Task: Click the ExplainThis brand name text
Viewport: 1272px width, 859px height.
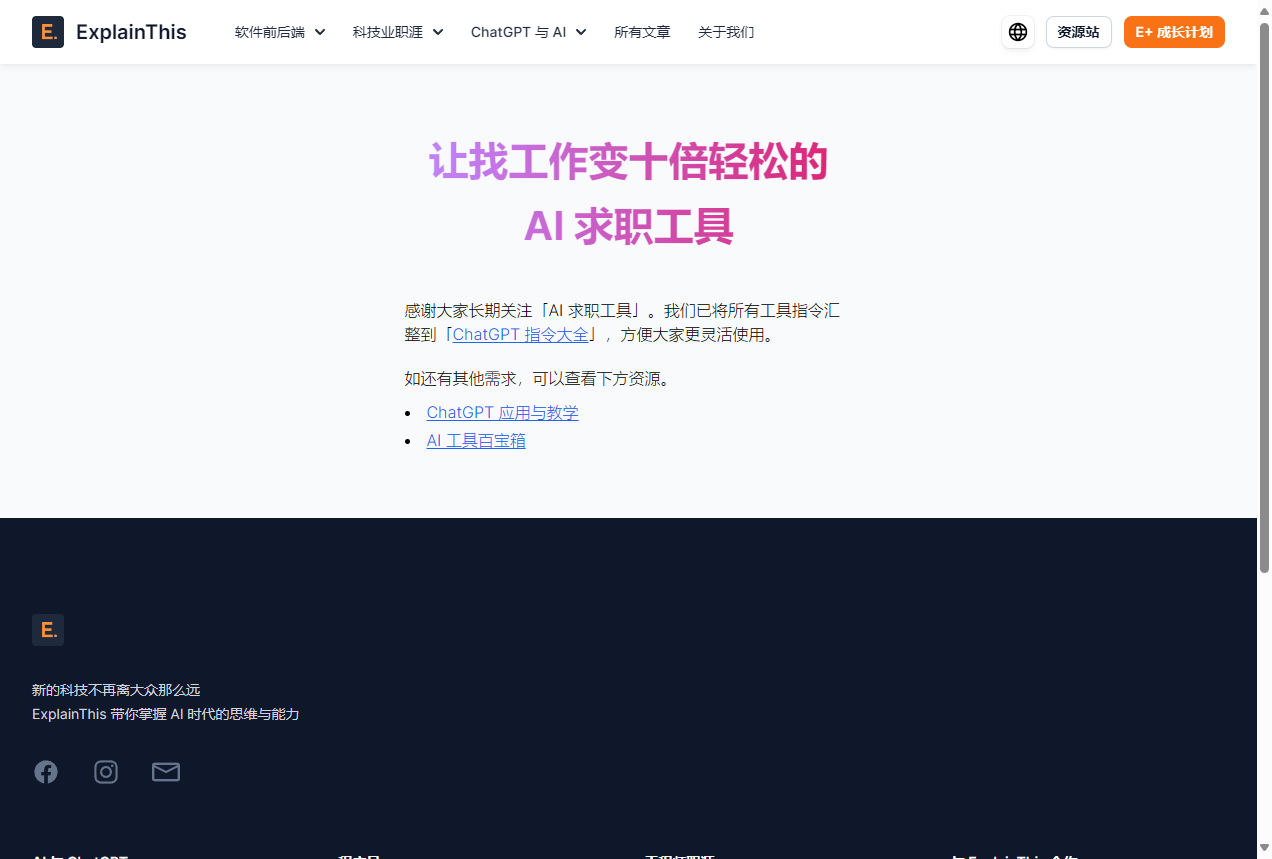Action: tap(131, 32)
